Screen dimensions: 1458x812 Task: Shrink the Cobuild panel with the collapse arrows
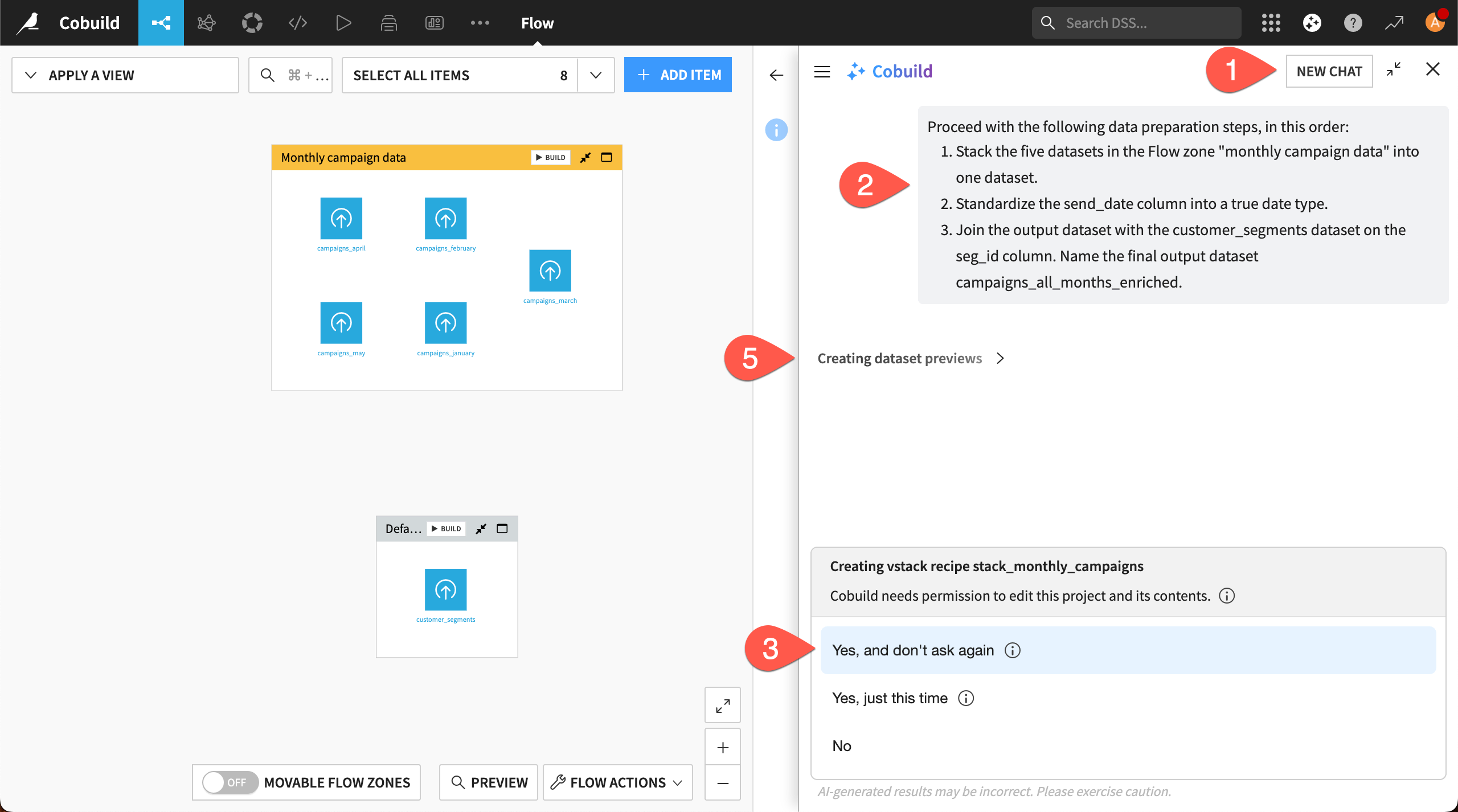pos(1394,69)
